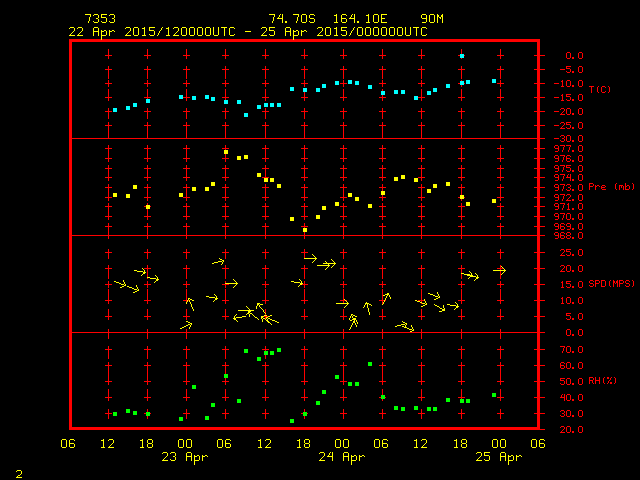
Task: Click the 975.0 pressure axis value
Action: point(569,168)
